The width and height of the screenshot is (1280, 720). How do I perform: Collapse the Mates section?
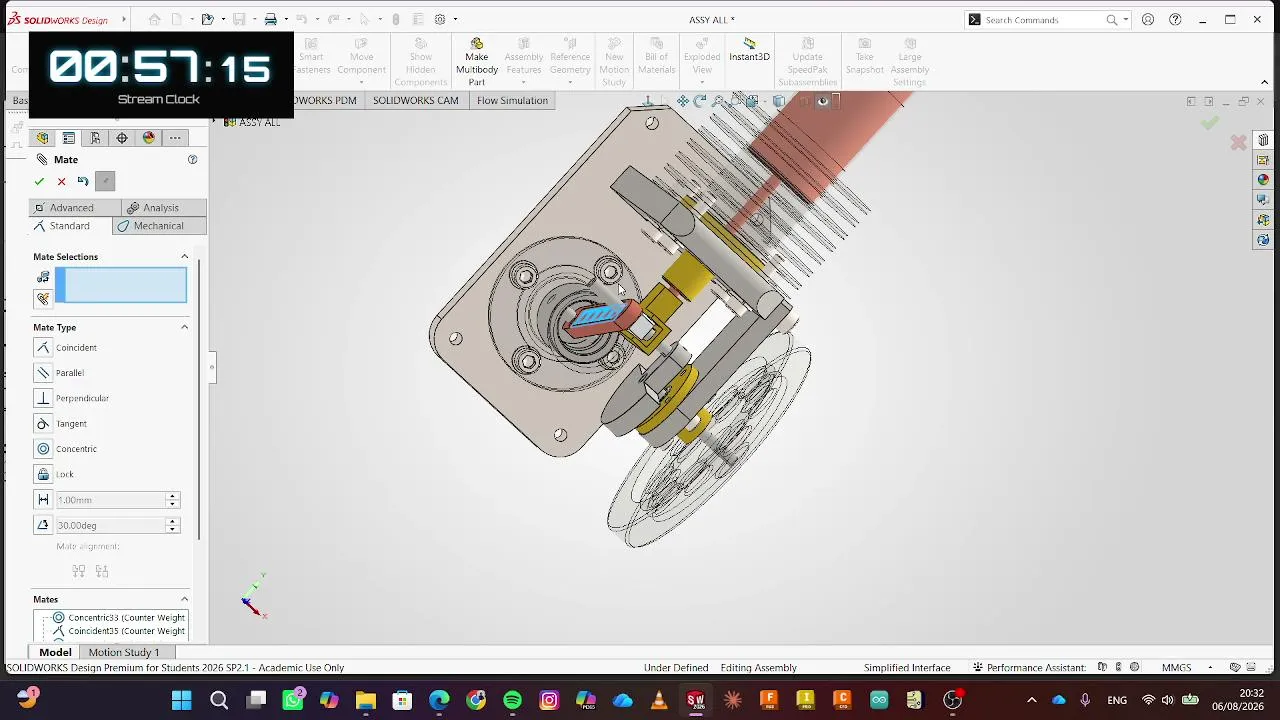coord(184,599)
